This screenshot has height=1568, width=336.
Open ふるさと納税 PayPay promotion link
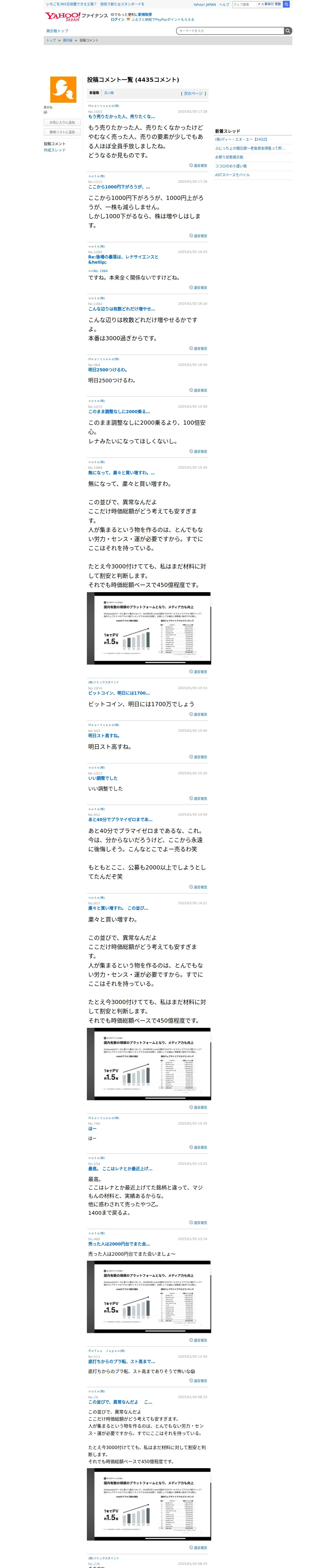click(163, 20)
